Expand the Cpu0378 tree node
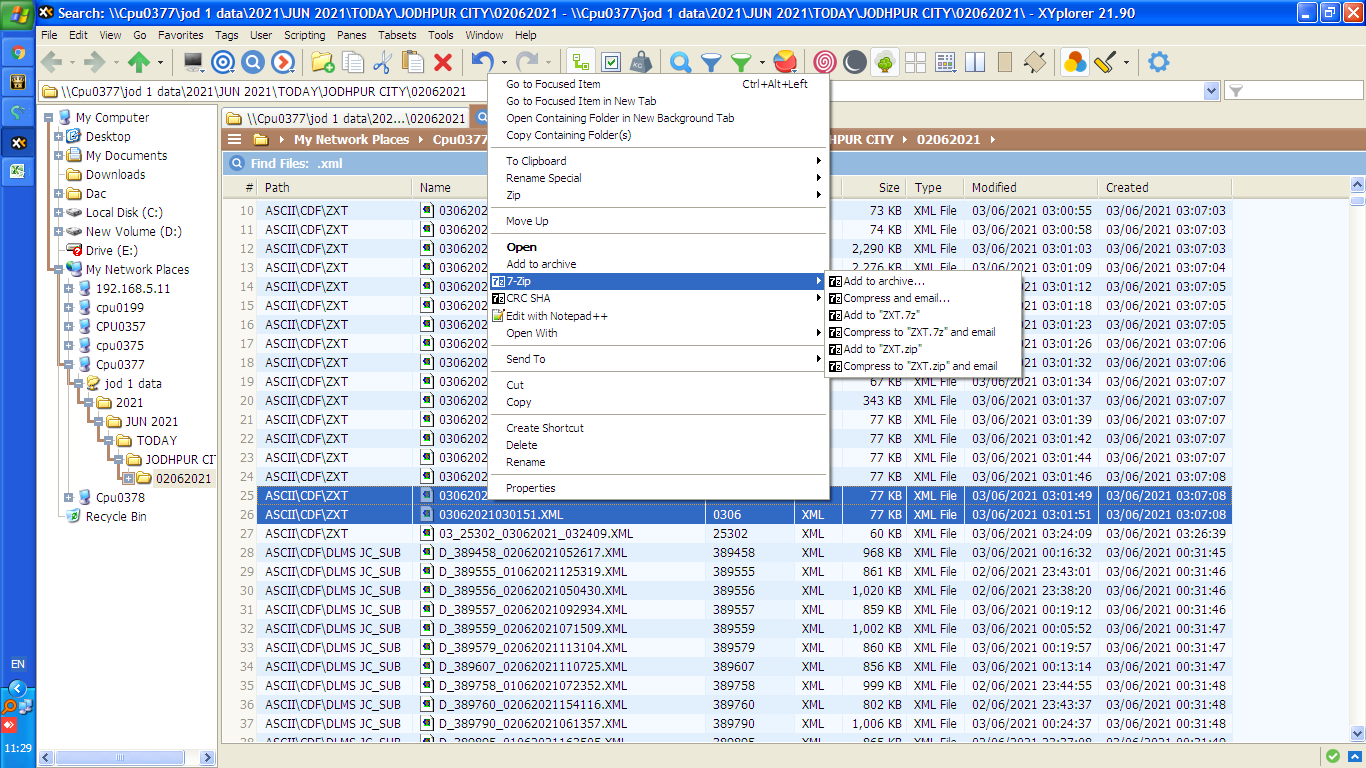 pos(68,498)
